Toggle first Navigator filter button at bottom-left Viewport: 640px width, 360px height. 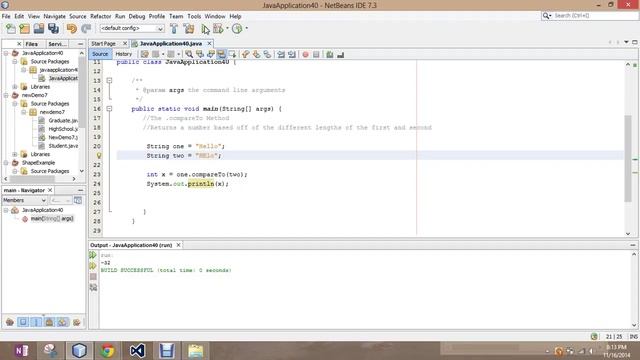tap(10, 322)
